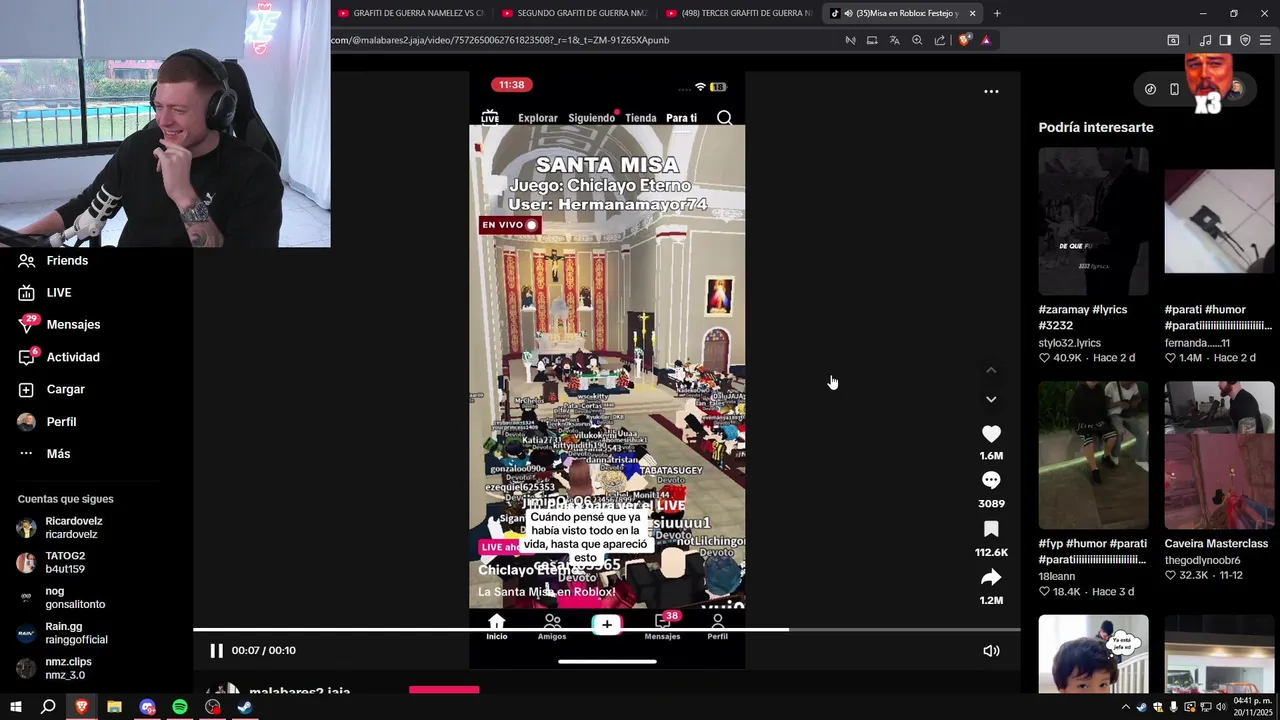1280x720 pixels.
Task: Open three-dot video options menu
Action: [x=991, y=91]
